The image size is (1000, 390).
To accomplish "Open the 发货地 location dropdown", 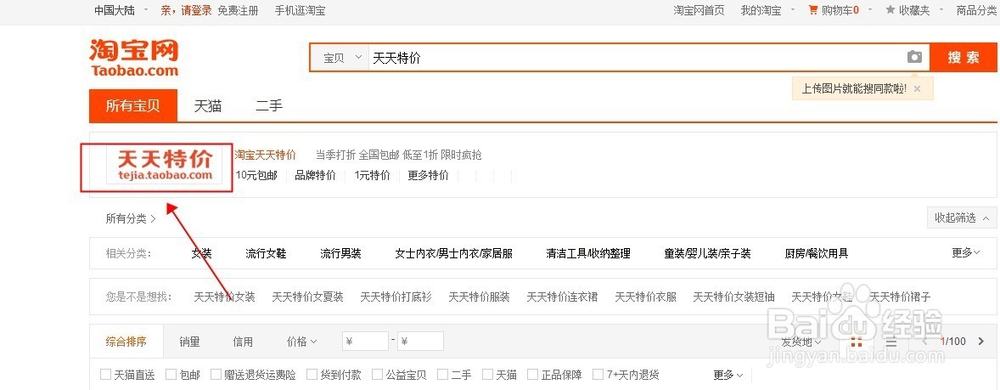I will 802,342.
